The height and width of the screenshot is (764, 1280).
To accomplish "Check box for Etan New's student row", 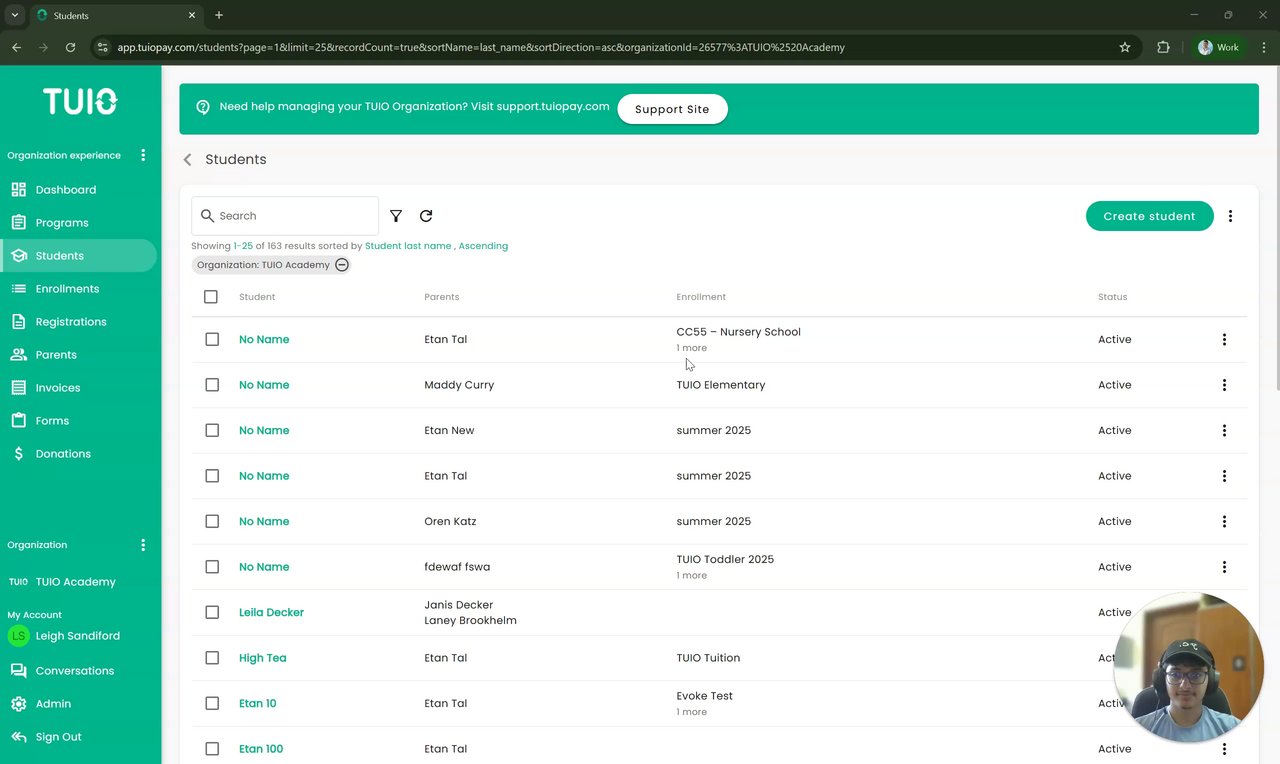I will (212, 431).
